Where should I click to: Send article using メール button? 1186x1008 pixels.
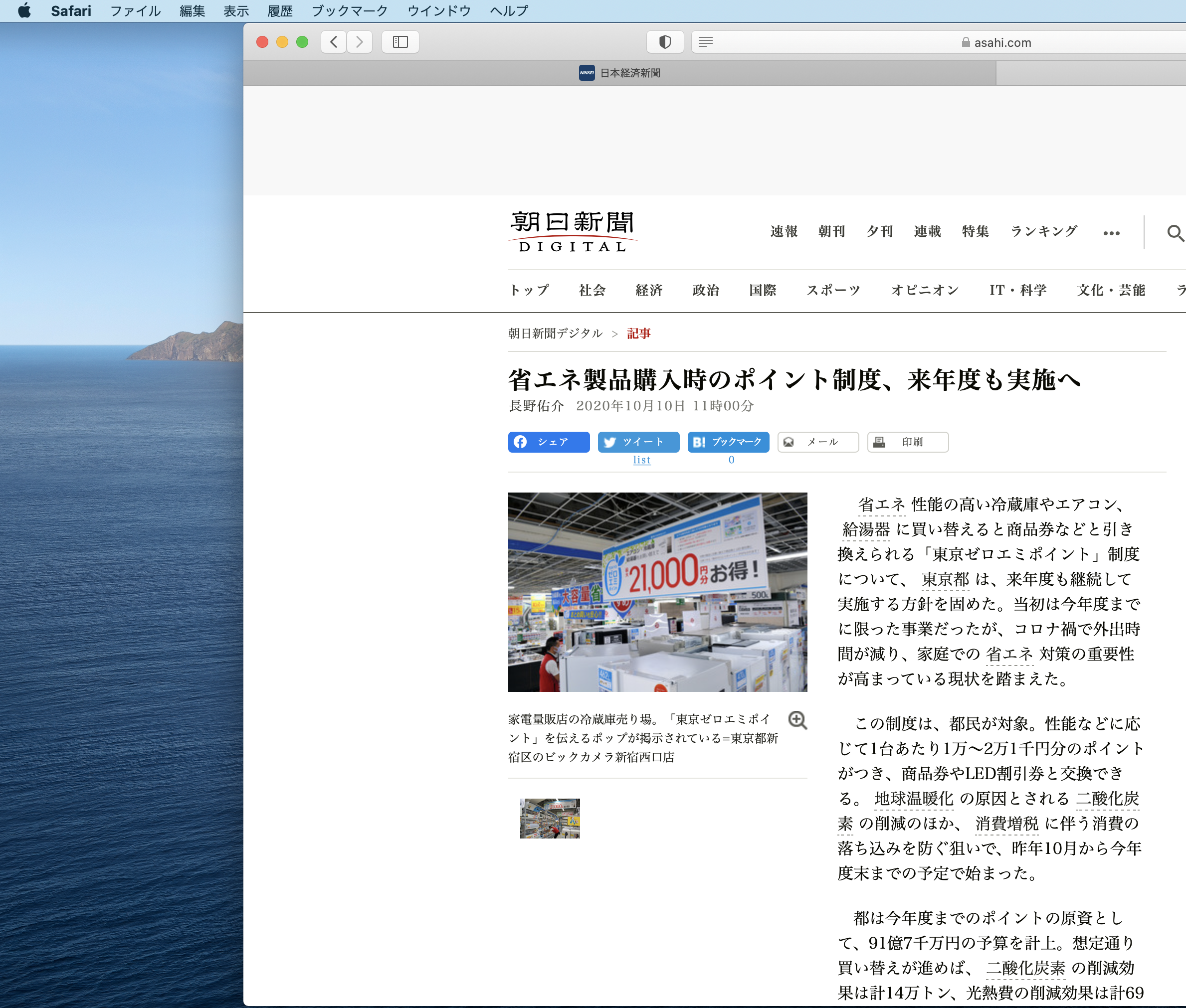pyautogui.click(x=817, y=442)
